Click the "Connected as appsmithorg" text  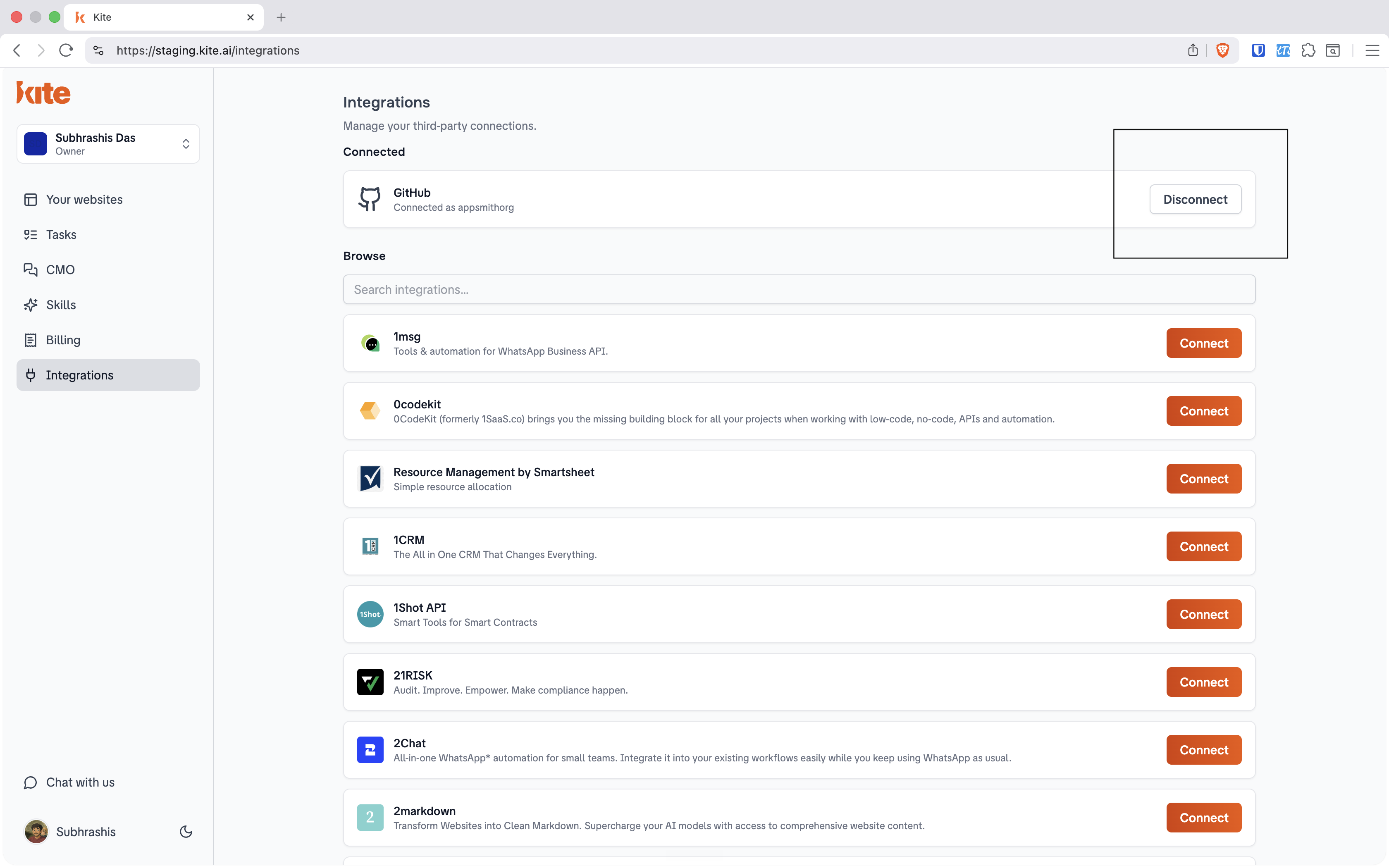click(453, 207)
